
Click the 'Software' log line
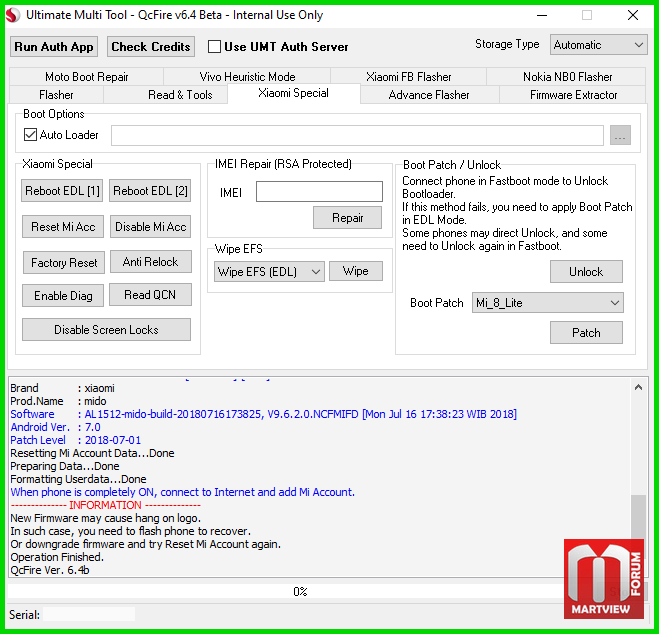(x=264, y=414)
